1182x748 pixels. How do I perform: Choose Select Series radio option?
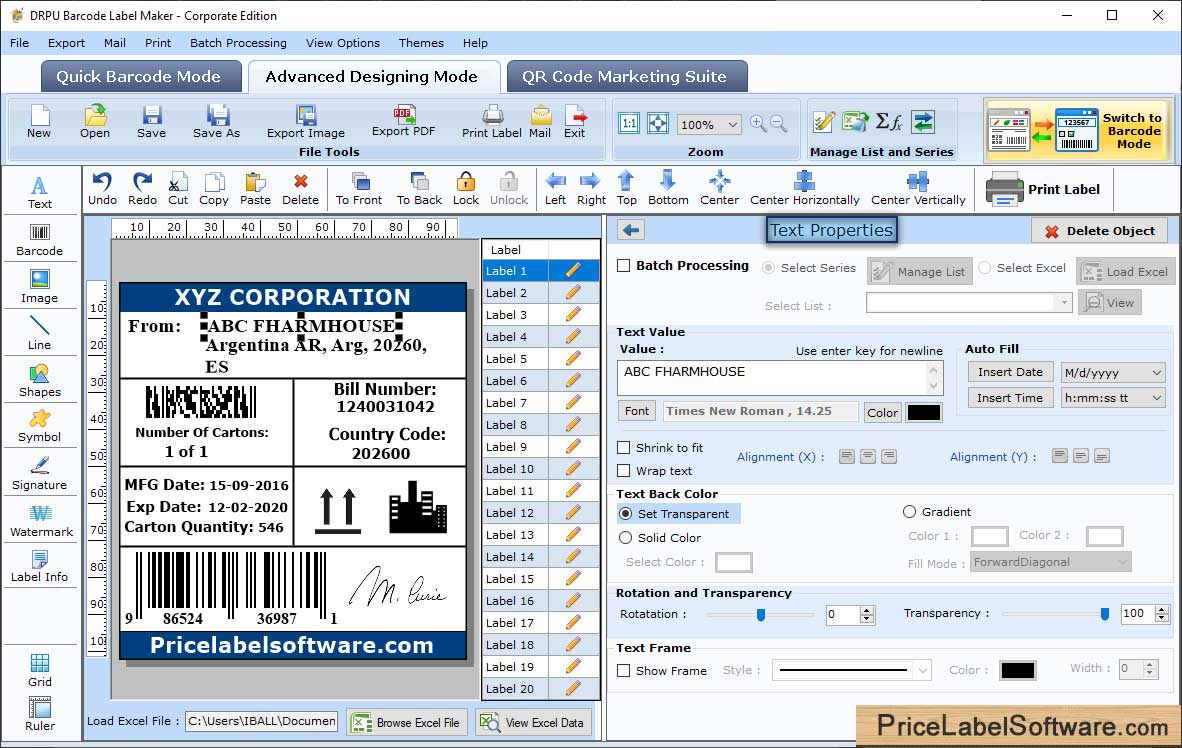769,268
